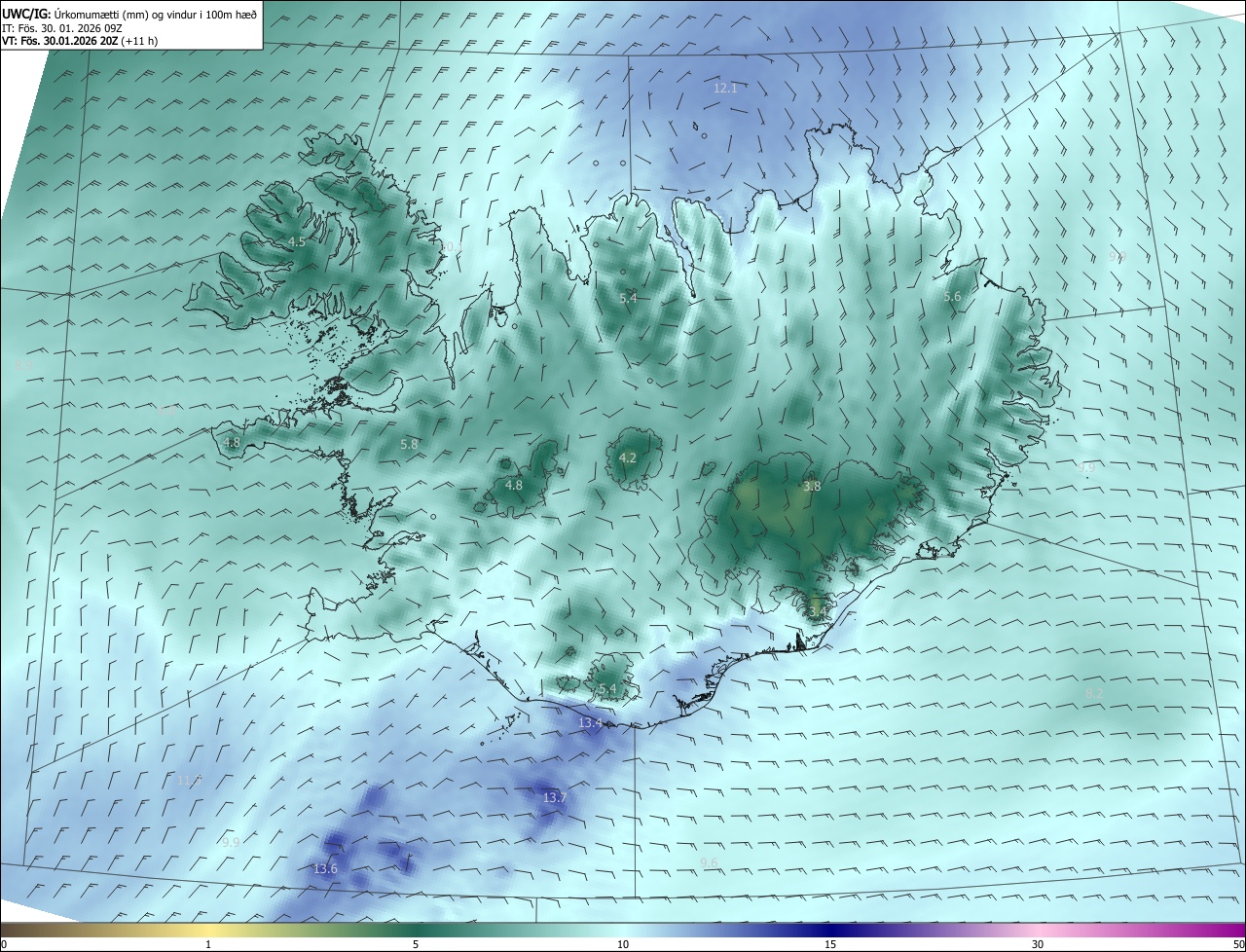Select the initial time line 'IT: Fös. 30. 01. 2026 09Z'
The width and height of the screenshot is (1246, 952).
[61, 27]
